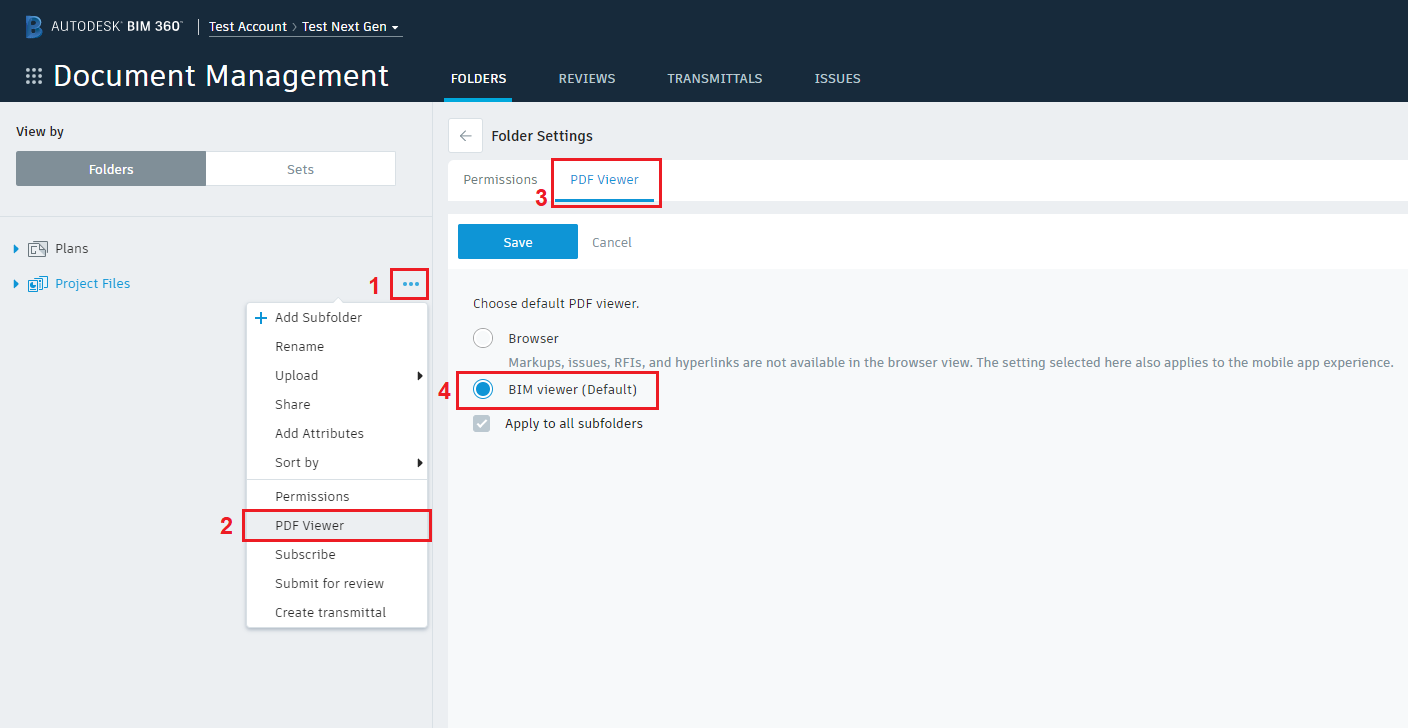
Task: Click the Folder Settings heading text
Action: pos(542,136)
